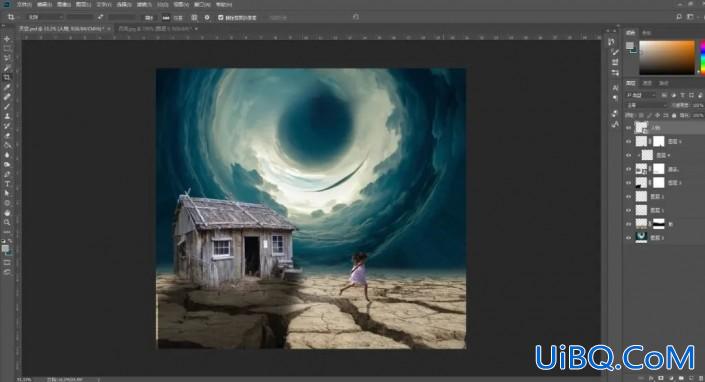This screenshot has width=705, height=382.
Task: Select the Rectangular Marquee tool
Action: 7,49
